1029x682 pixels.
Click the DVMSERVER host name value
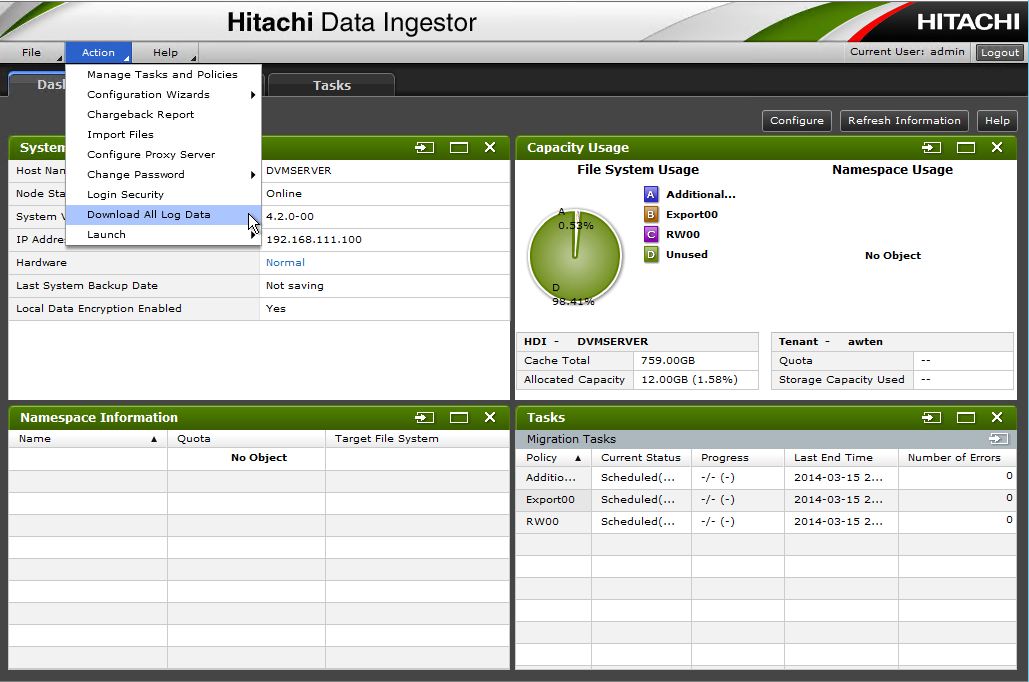(x=299, y=171)
